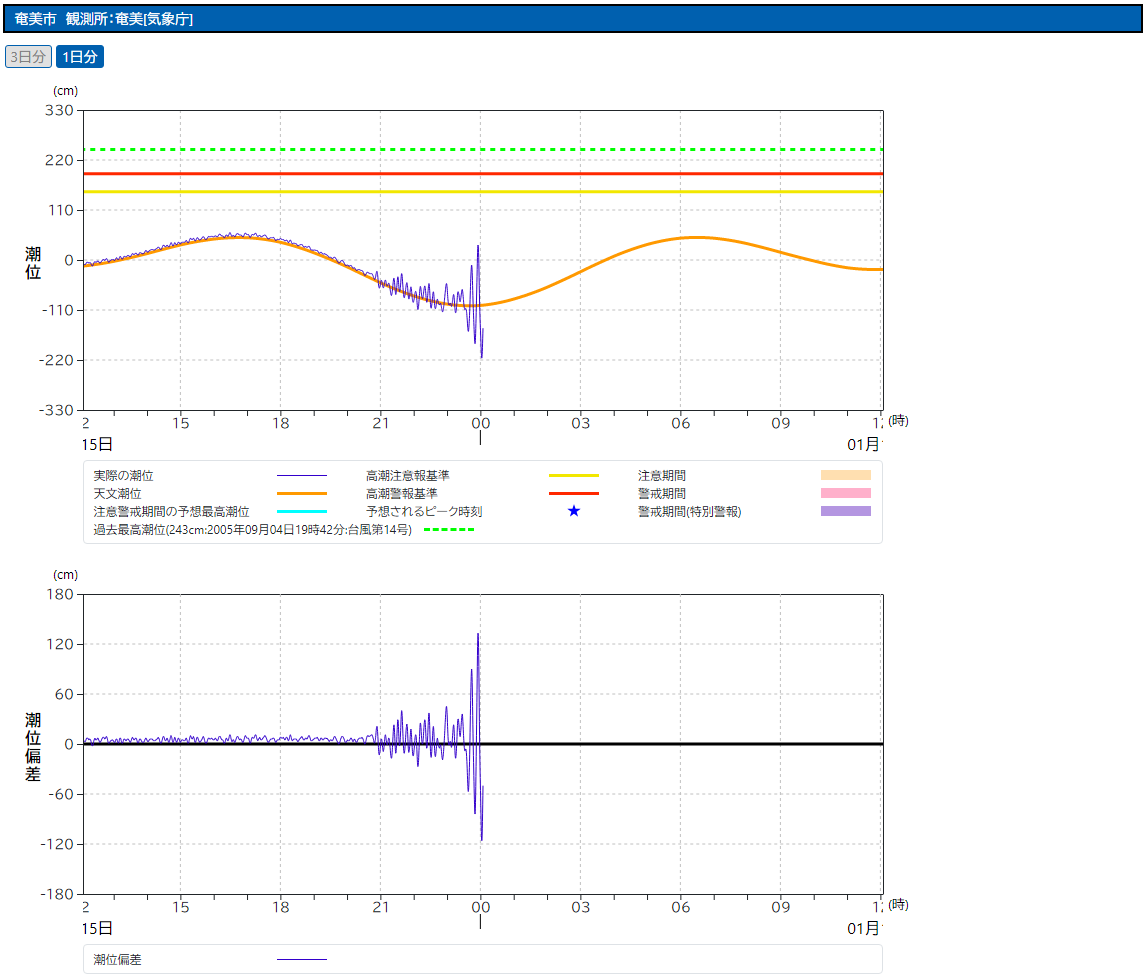1146x978 pixels.
Task: Click the 06 hour tick on tide chart
Action: [680, 423]
